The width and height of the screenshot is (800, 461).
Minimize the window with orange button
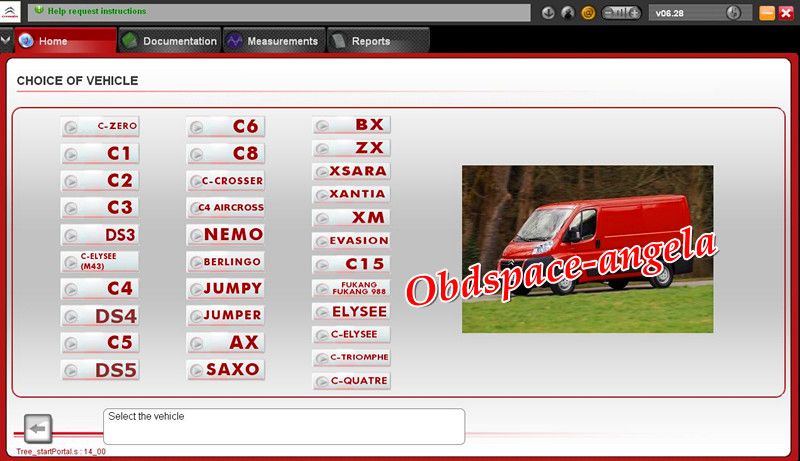click(x=767, y=13)
